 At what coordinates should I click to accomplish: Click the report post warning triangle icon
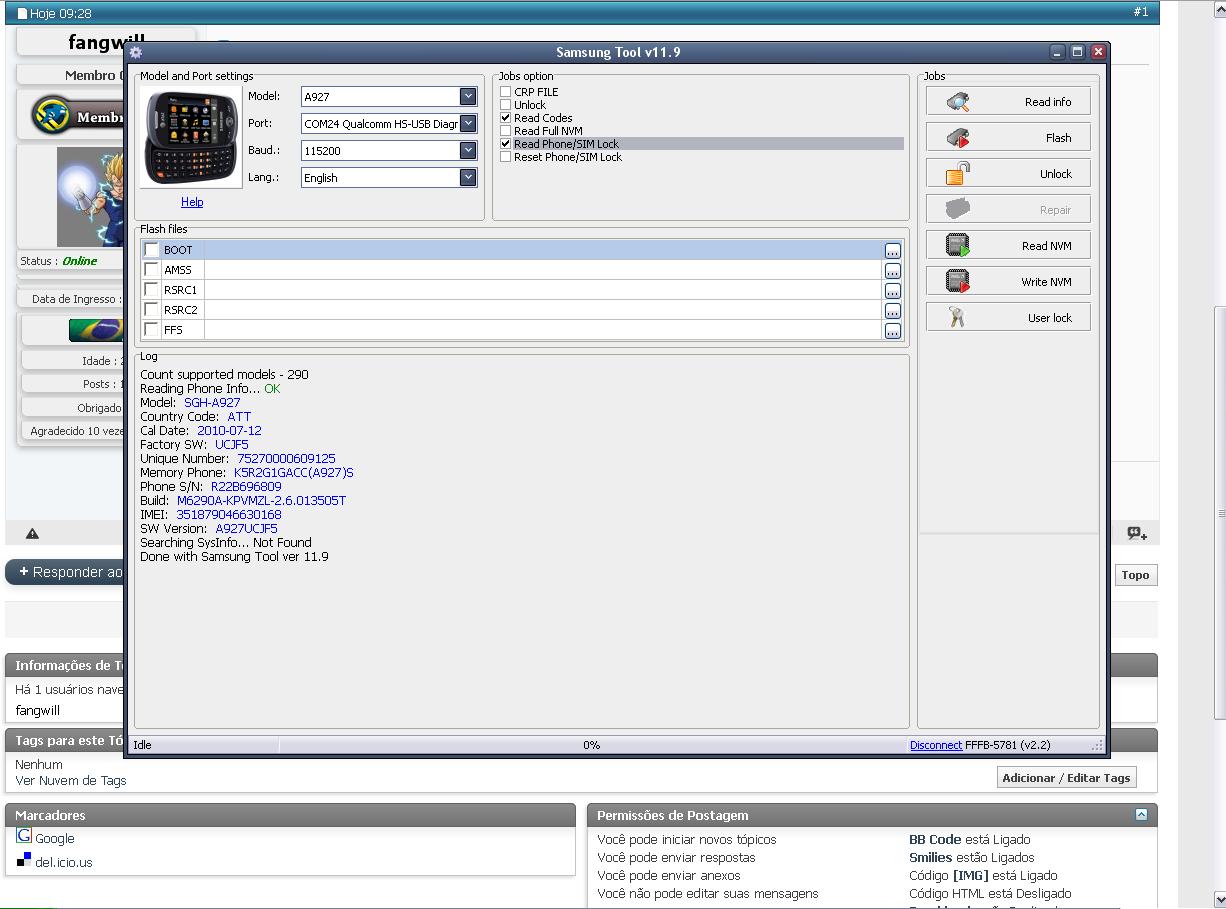pos(32,534)
